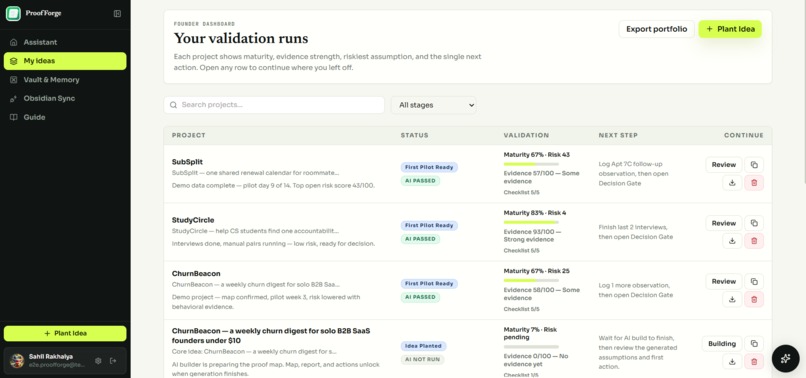Download the Idea Planted ChurnBeacon row
The width and height of the screenshot is (806, 378).
[732, 362]
